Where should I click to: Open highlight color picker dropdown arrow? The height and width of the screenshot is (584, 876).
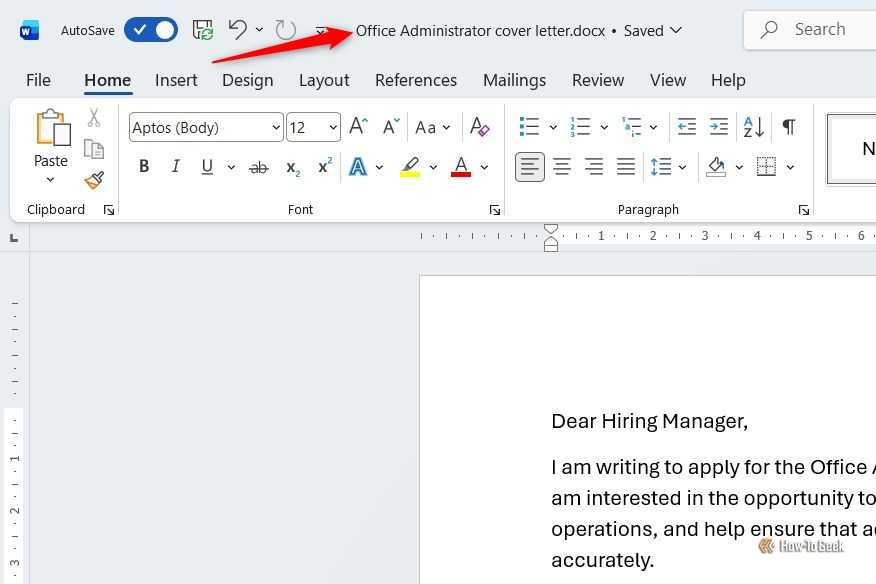click(433, 167)
